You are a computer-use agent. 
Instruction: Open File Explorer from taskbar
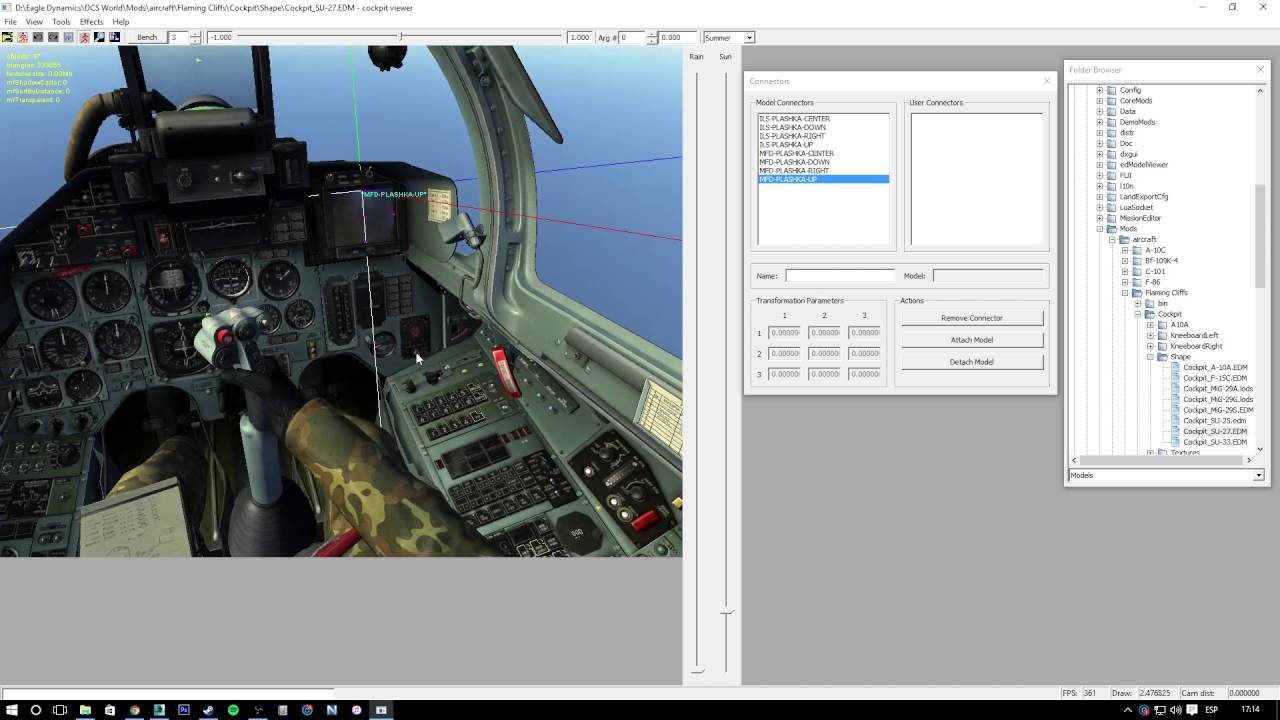(85, 710)
